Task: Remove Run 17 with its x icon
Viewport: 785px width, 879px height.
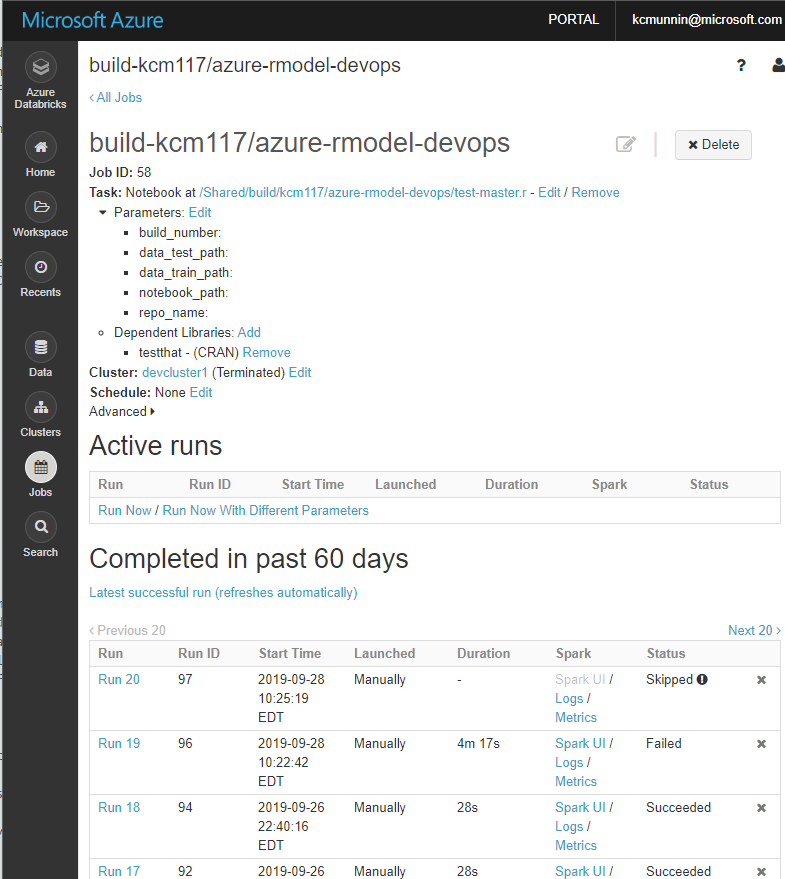Action: tap(761, 872)
